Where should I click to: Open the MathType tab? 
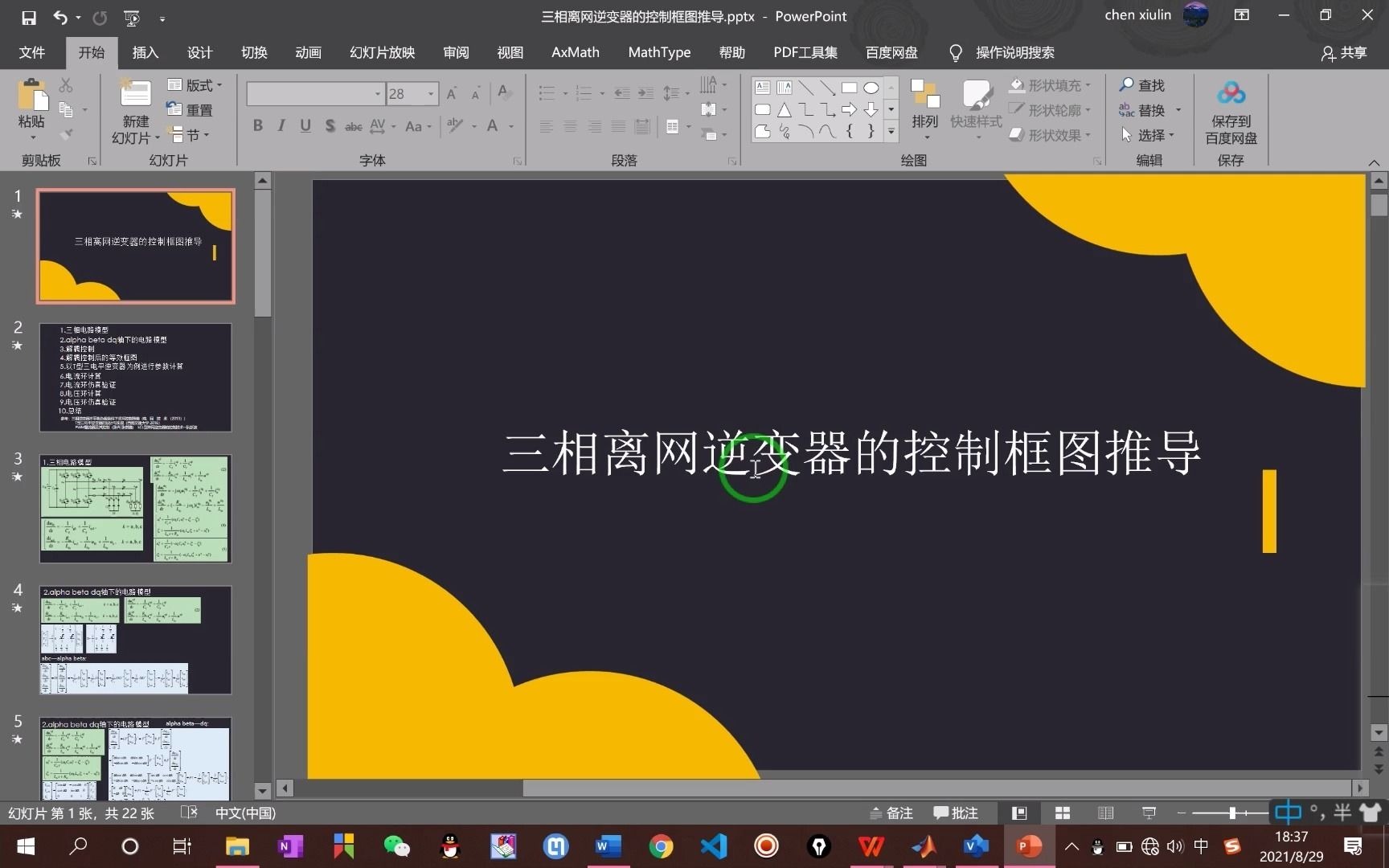tap(659, 52)
